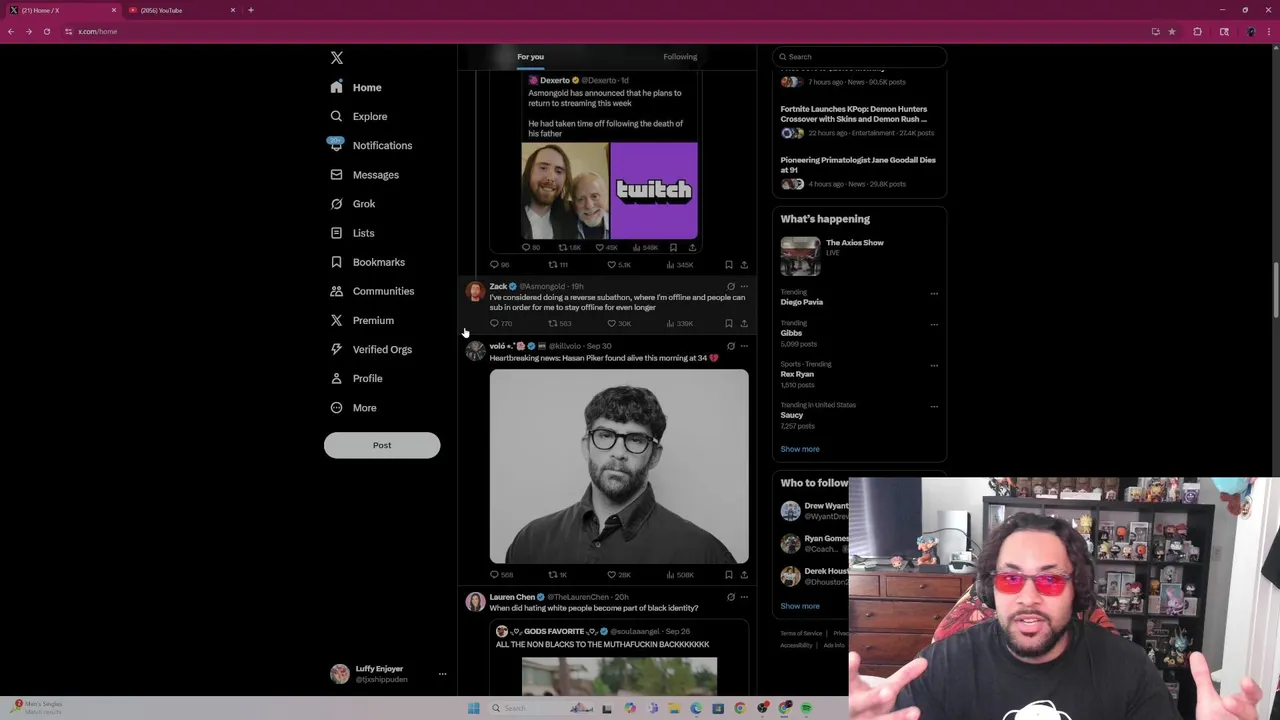This screenshot has height=720, width=1280.
Task: Reply to the Hasan Piker post
Action: (500, 575)
